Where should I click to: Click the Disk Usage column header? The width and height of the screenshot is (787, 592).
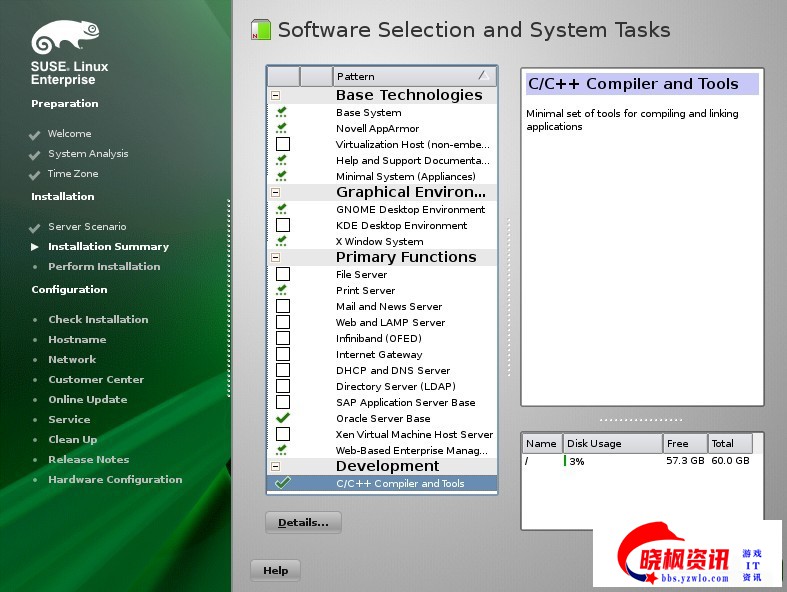tap(611, 443)
